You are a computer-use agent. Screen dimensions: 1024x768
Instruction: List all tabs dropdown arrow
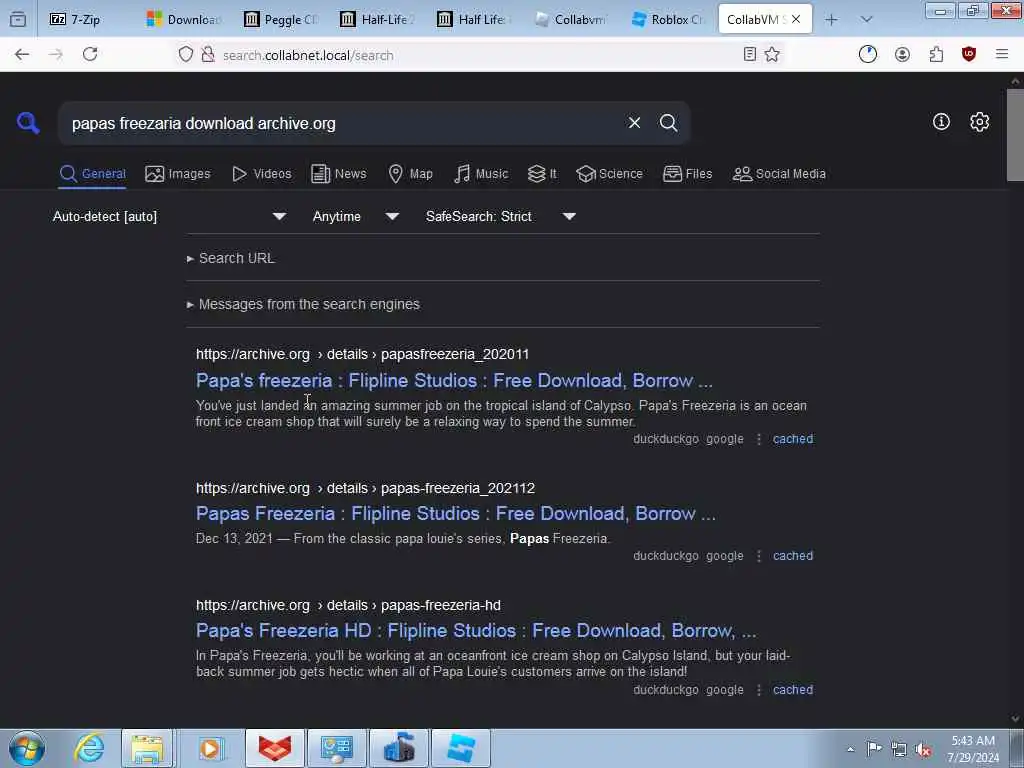click(866, 20)
